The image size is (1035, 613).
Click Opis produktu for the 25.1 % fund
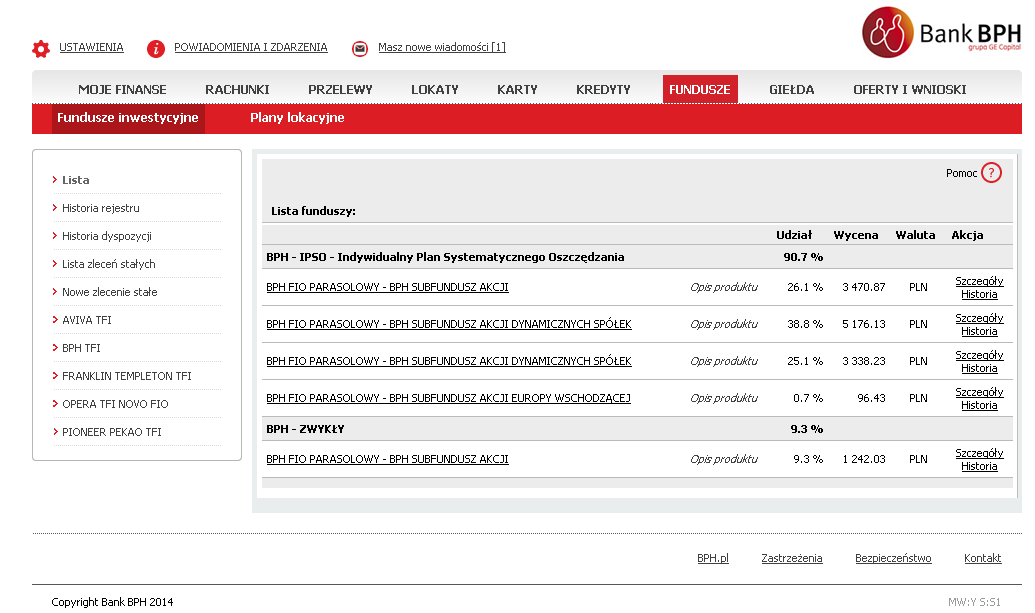tap(723, 361)
